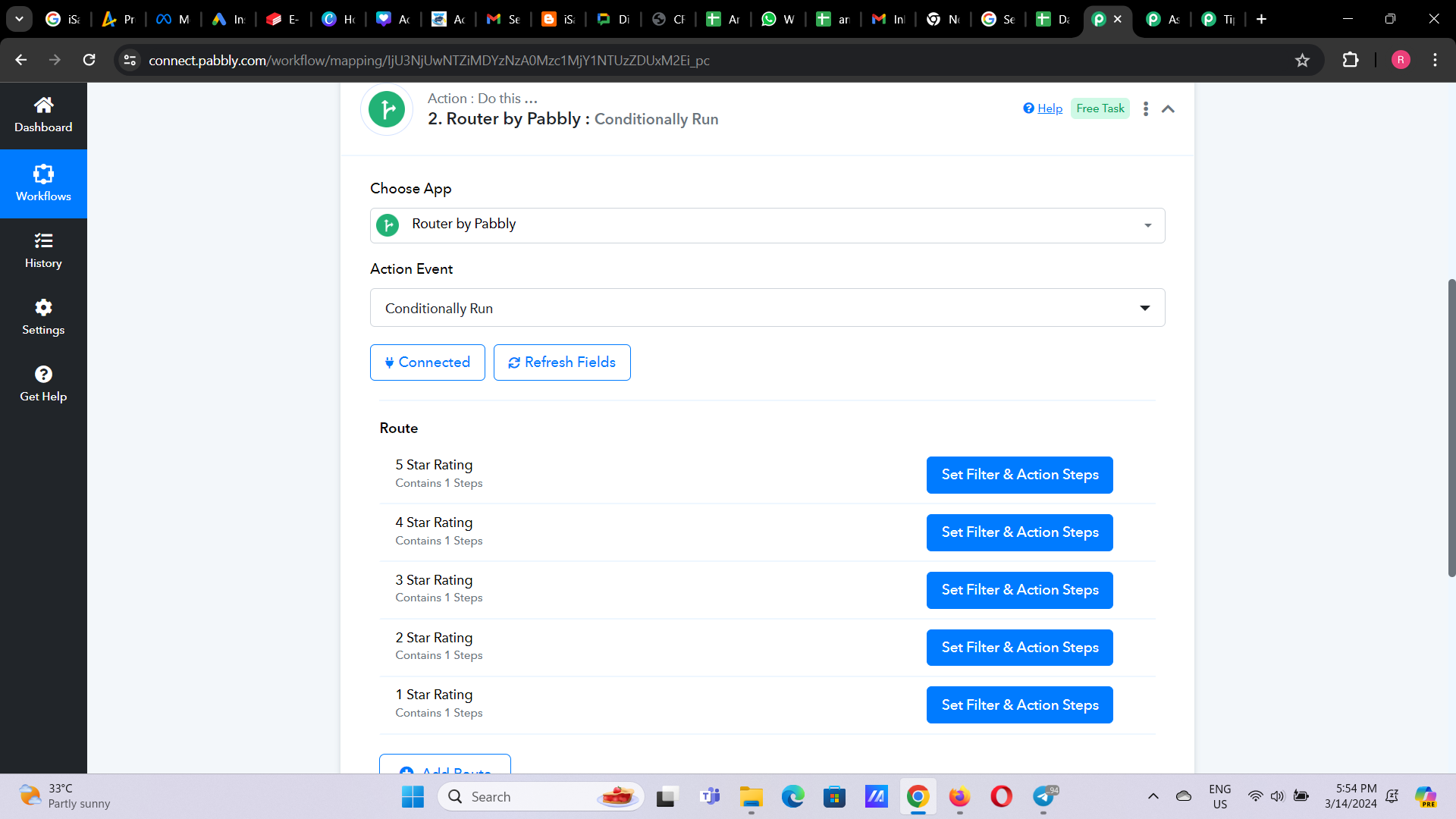Image resolution: width=1456 pixels, height=819 pixels.
Task: Open Telegram from the taskbar
Action: click(1043, 796)
